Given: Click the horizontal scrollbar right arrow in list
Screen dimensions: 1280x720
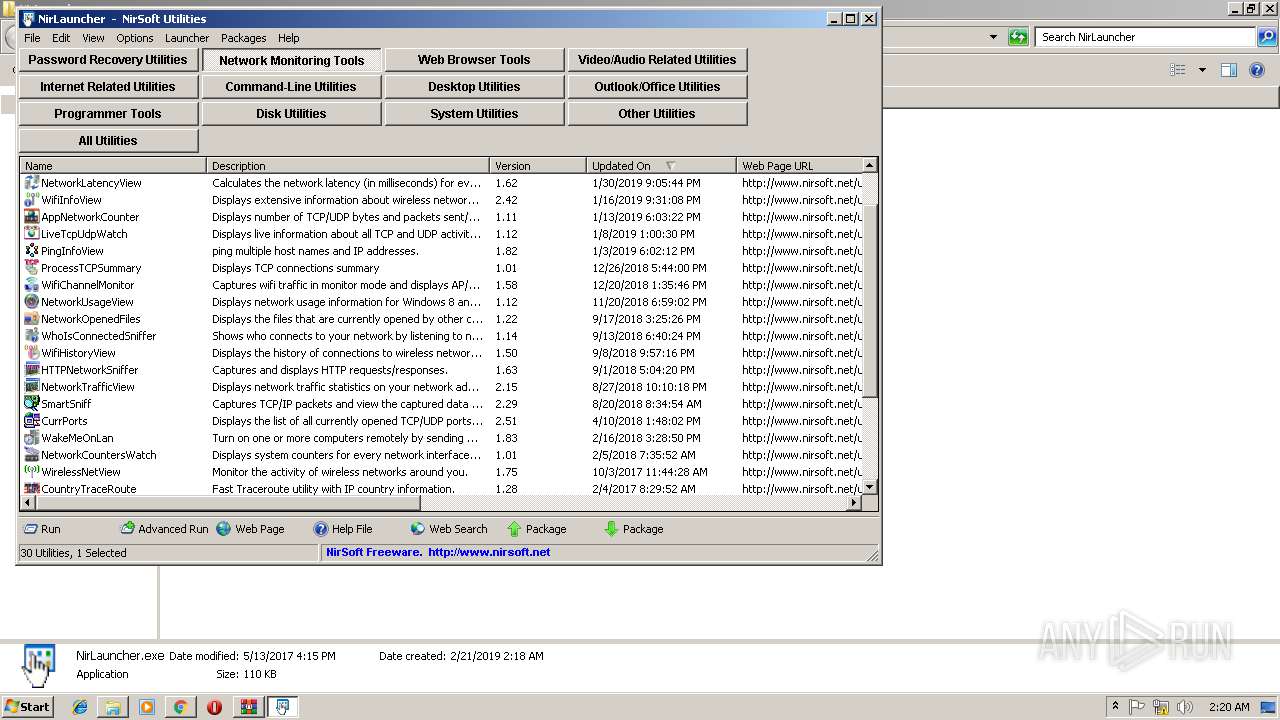Looking at the screenshot, I should pyautogui.click(x=854, y=502).
